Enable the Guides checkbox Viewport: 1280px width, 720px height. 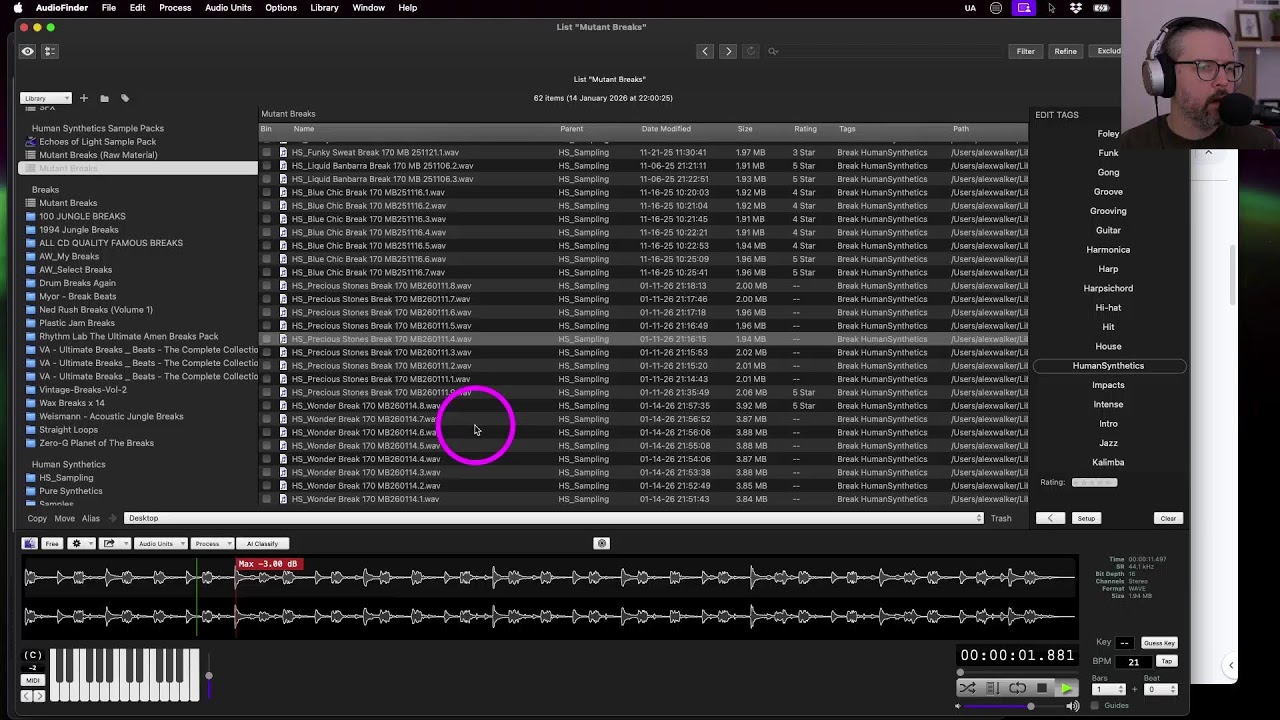[1095, 706]
